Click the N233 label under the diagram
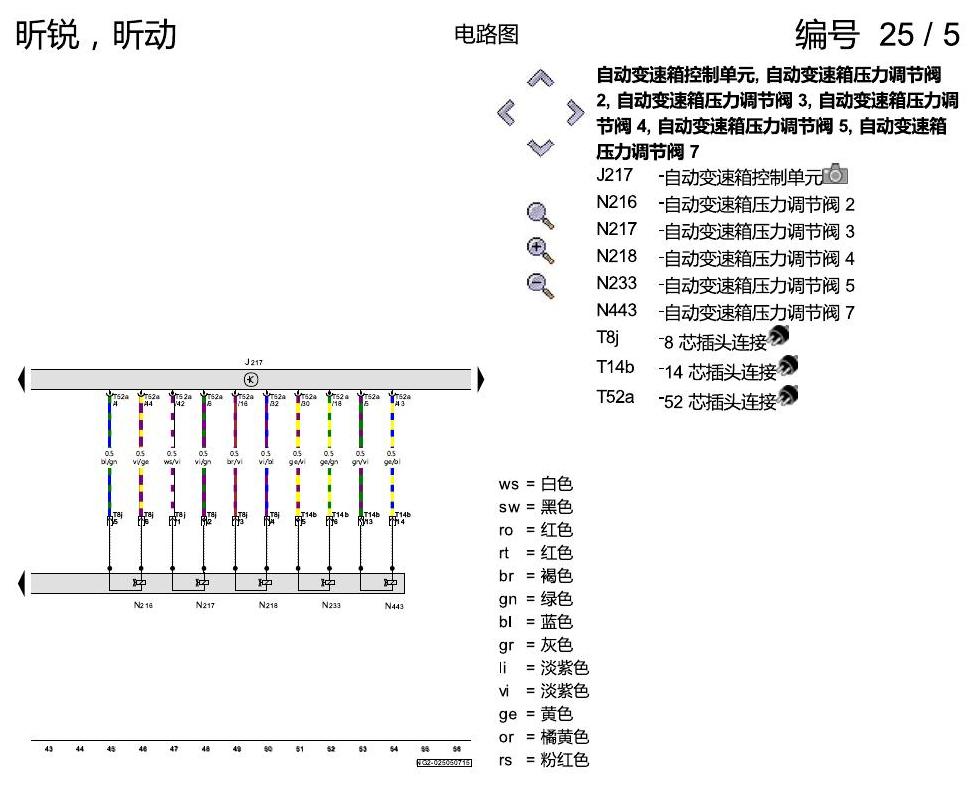This screenshot has width=980, height=788. pos(331,605)
